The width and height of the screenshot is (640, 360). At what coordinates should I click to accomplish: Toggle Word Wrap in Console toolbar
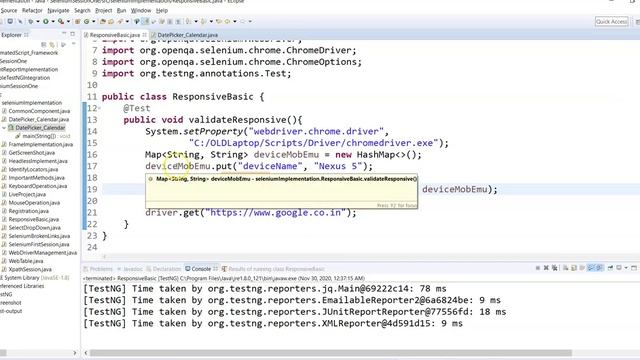[582, 268]
